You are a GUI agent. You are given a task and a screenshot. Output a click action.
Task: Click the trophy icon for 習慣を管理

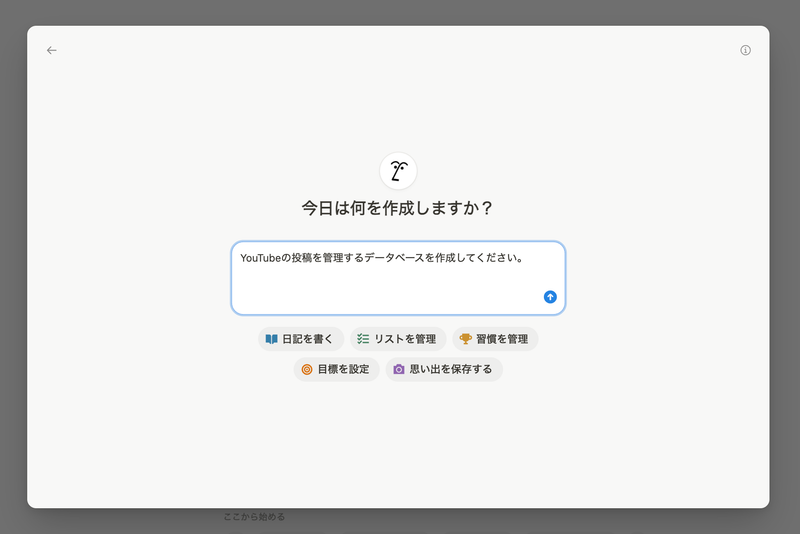pyautogui.click(x=465, y=339)
